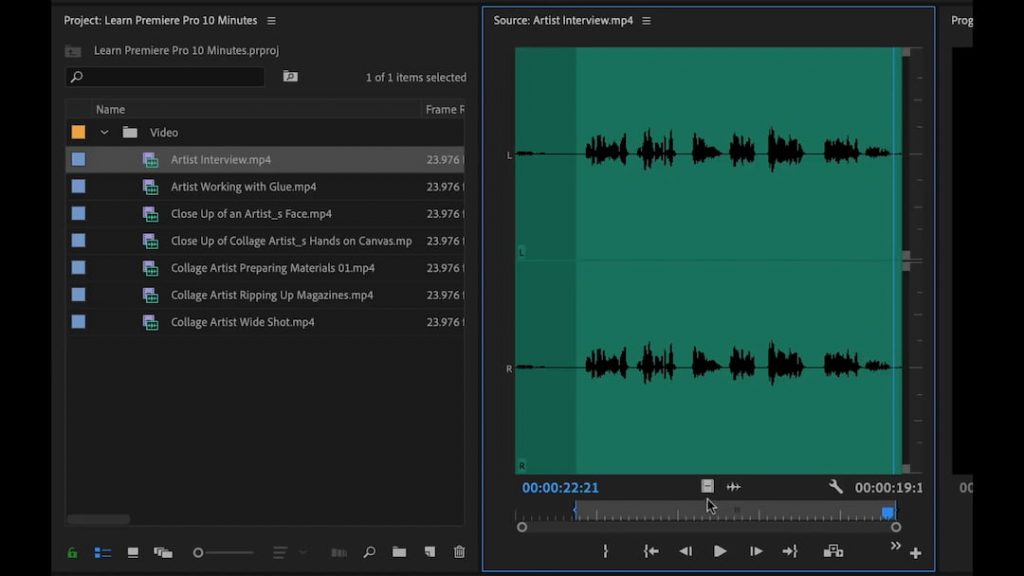Collapse the Video bin
The width and height of the screenshot is (1024, 576).
(105, 131)
